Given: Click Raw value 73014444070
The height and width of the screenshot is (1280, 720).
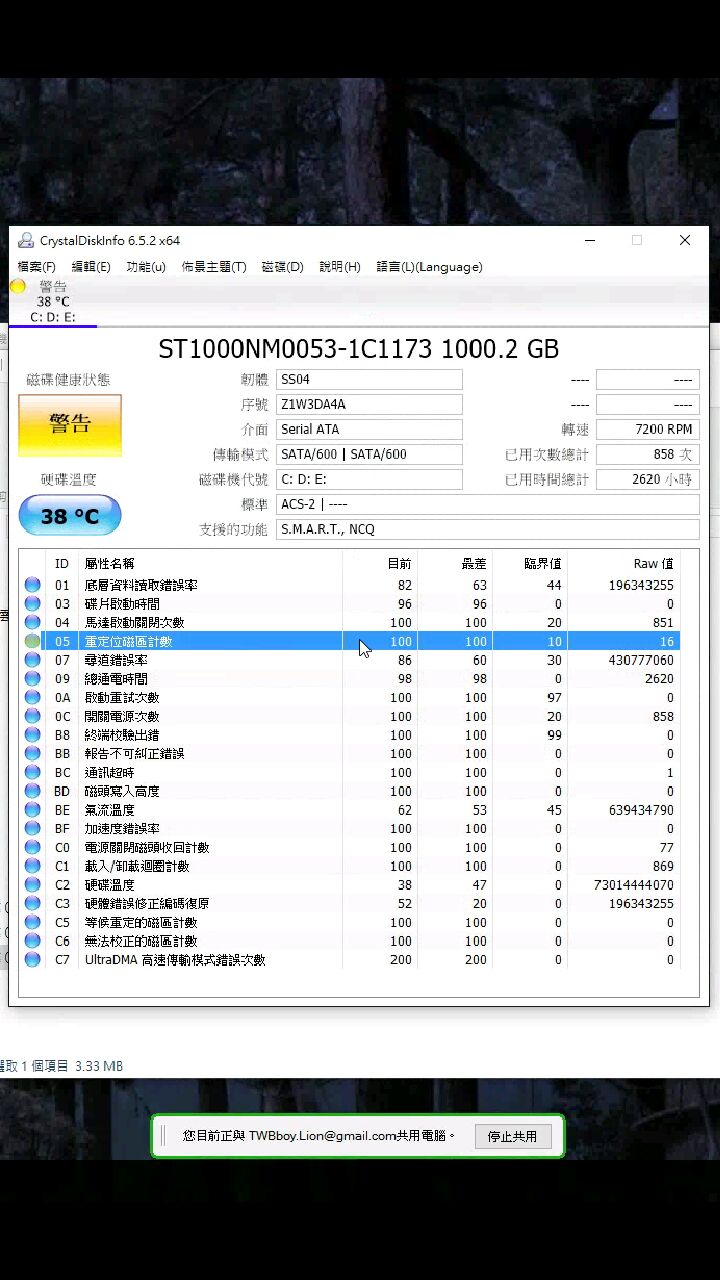Looking at the screenshot, I should (x=633, y=885).
